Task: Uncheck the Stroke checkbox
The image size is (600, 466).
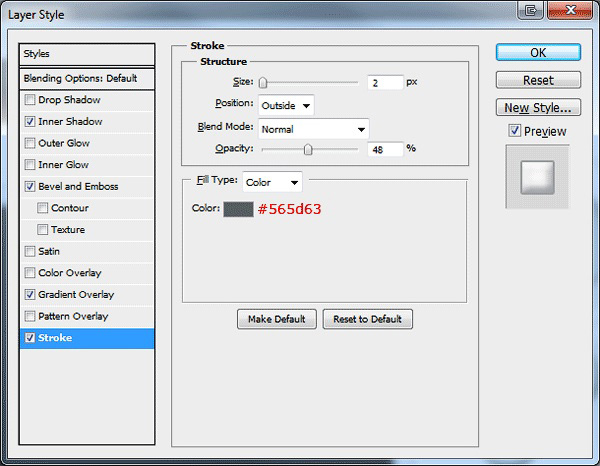Action: pos(30,338)
